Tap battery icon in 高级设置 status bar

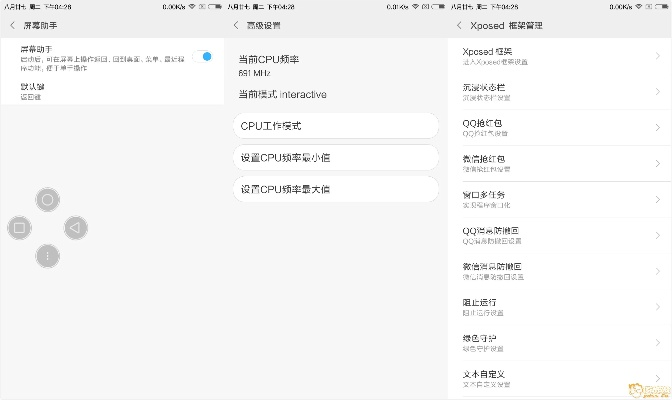tap(438, 6)
